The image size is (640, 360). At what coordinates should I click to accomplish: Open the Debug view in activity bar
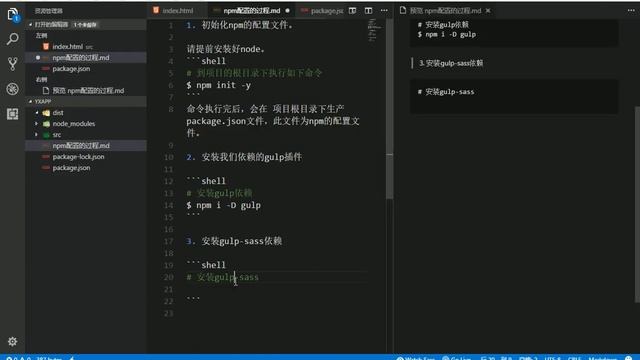12,89
